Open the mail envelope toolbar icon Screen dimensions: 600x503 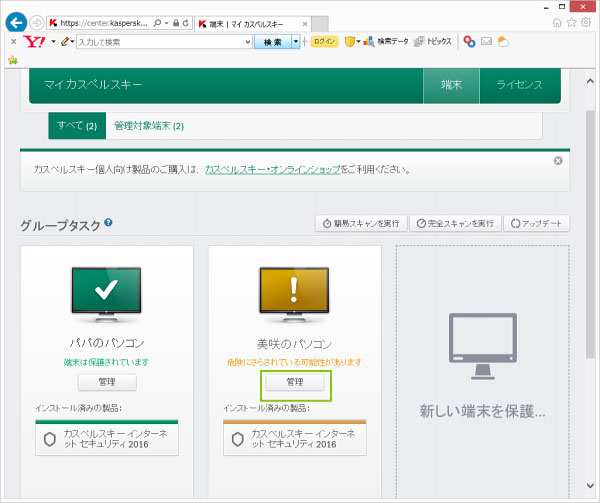pos(486,41)
